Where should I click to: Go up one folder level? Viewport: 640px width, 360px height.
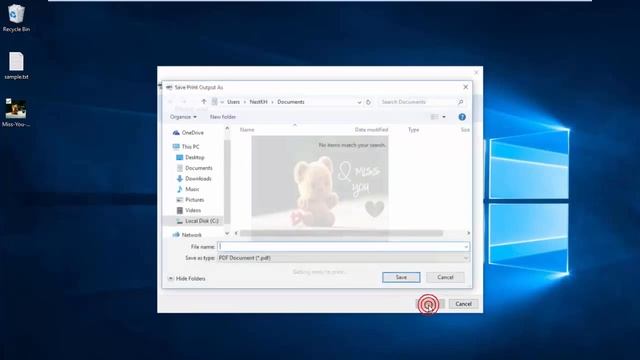click(204, 102)
